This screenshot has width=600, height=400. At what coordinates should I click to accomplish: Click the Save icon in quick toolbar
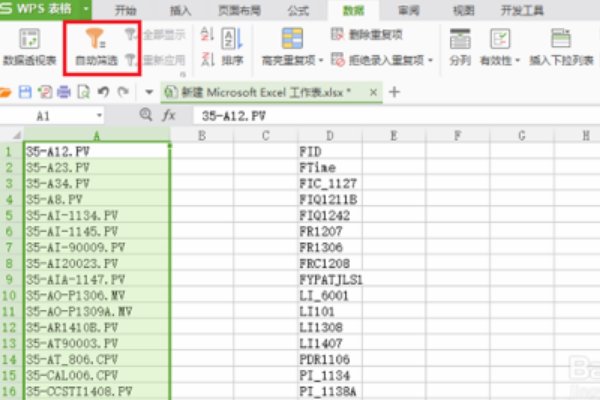[x=25, y=92]
